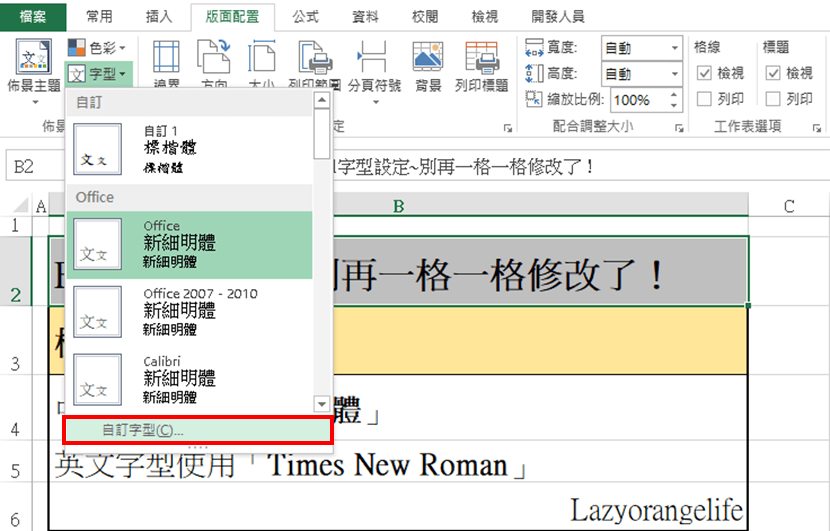Enable 標題 列印 headings print checkbox

click(x=773, y=99)
